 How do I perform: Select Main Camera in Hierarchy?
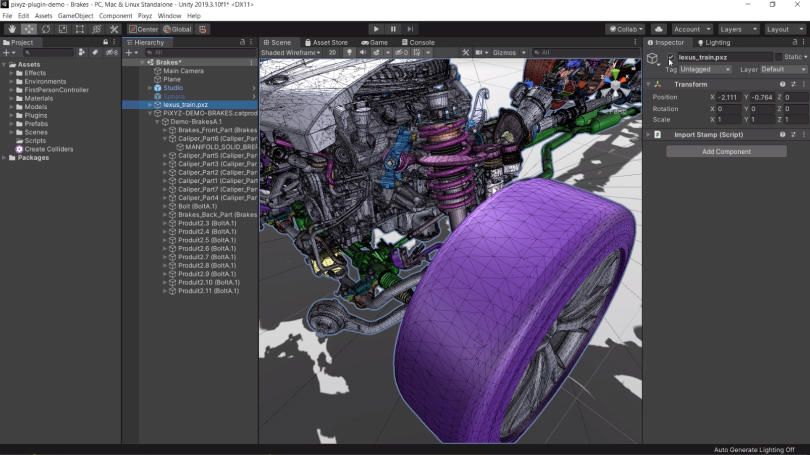point(184,71)
